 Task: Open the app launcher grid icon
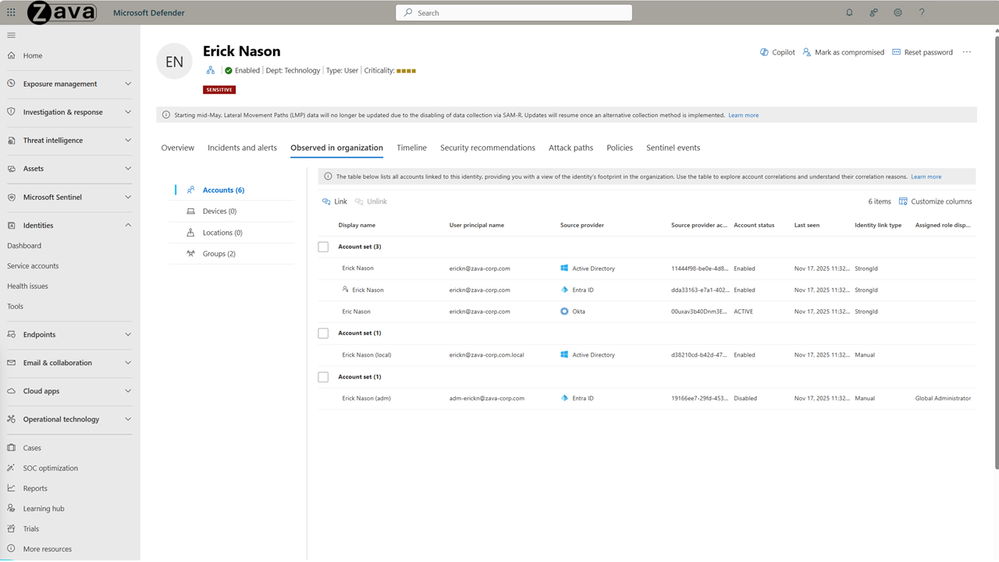11,12
